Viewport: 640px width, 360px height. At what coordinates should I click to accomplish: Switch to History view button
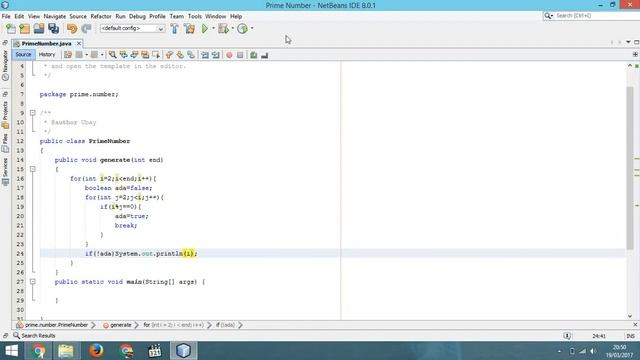tap(47, 55)
